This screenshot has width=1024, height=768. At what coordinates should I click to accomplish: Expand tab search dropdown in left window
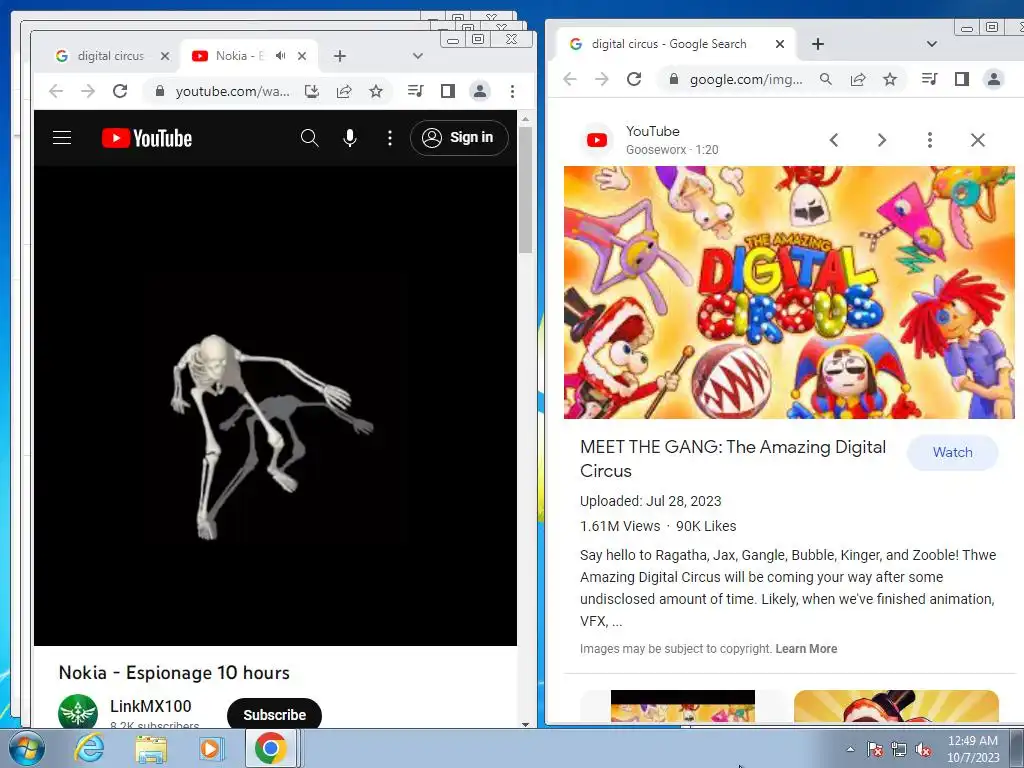418,56
